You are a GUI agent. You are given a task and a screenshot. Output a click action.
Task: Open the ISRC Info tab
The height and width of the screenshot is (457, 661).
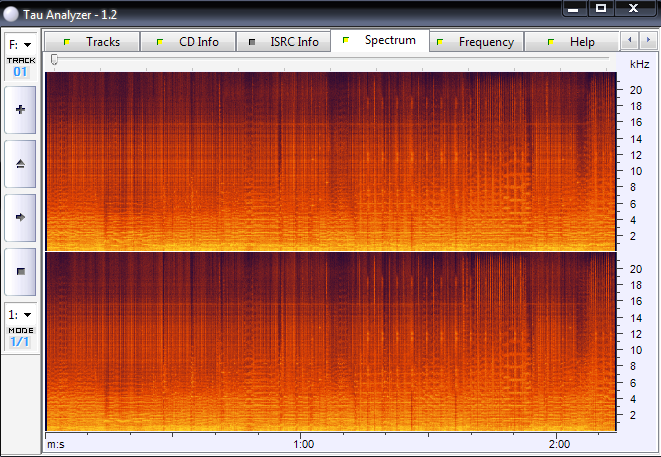[x=283, y=42]
